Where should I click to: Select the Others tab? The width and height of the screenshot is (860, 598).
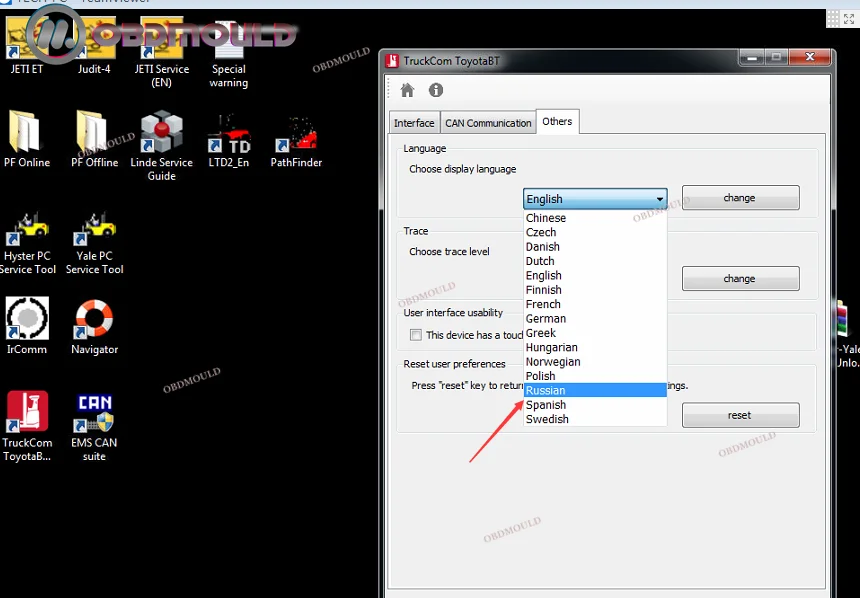point(557,121)
